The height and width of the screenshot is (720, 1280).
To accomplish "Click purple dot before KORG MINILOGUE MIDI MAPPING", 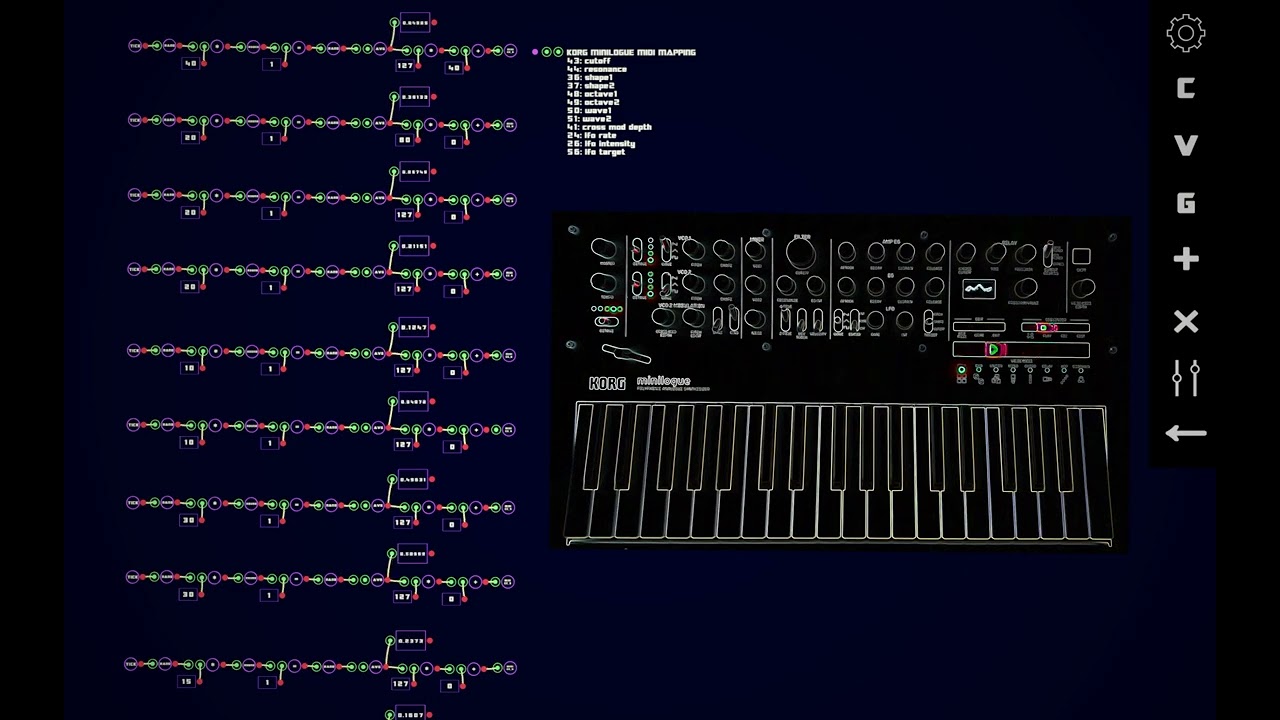I will pos(535,52).
